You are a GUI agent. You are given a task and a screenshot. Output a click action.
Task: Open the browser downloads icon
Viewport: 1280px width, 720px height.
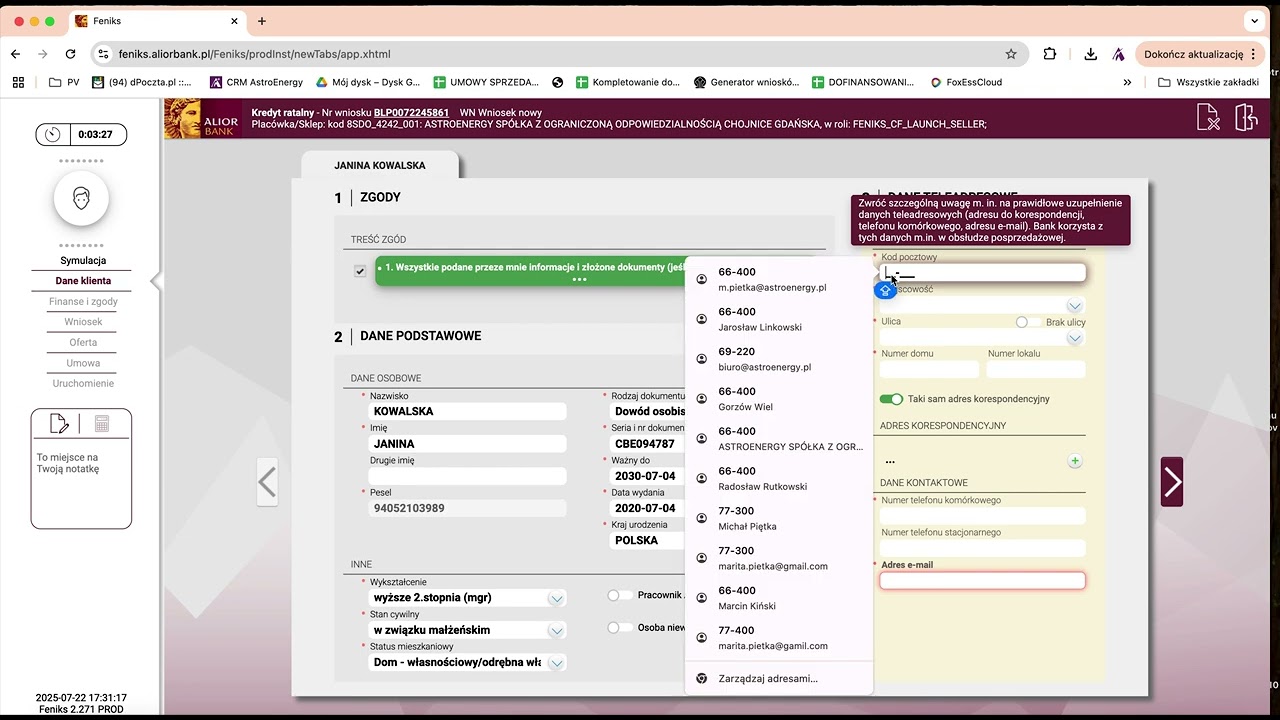pos(1090,54)
